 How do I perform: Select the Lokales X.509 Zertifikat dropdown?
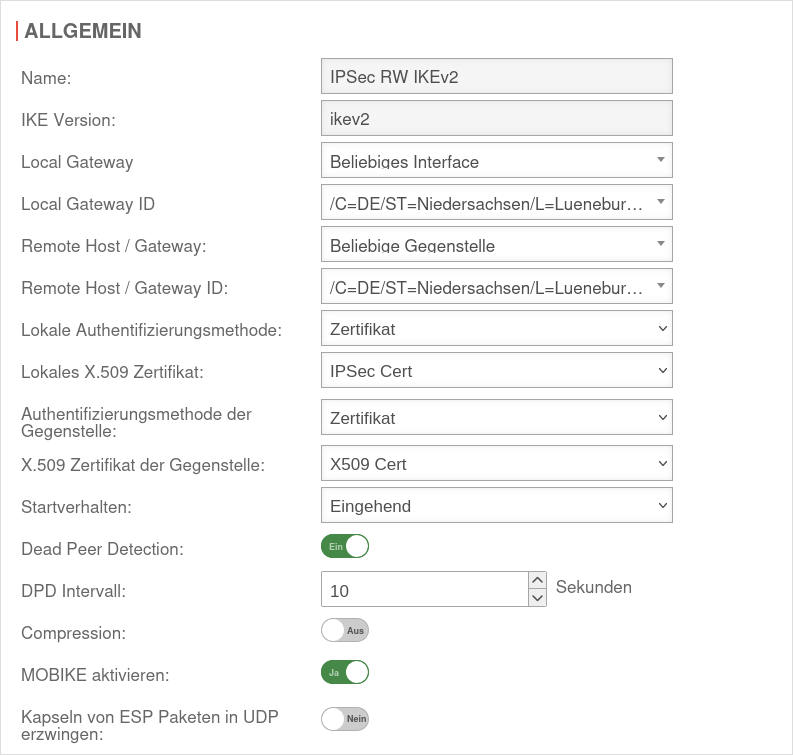coord(496,371)
